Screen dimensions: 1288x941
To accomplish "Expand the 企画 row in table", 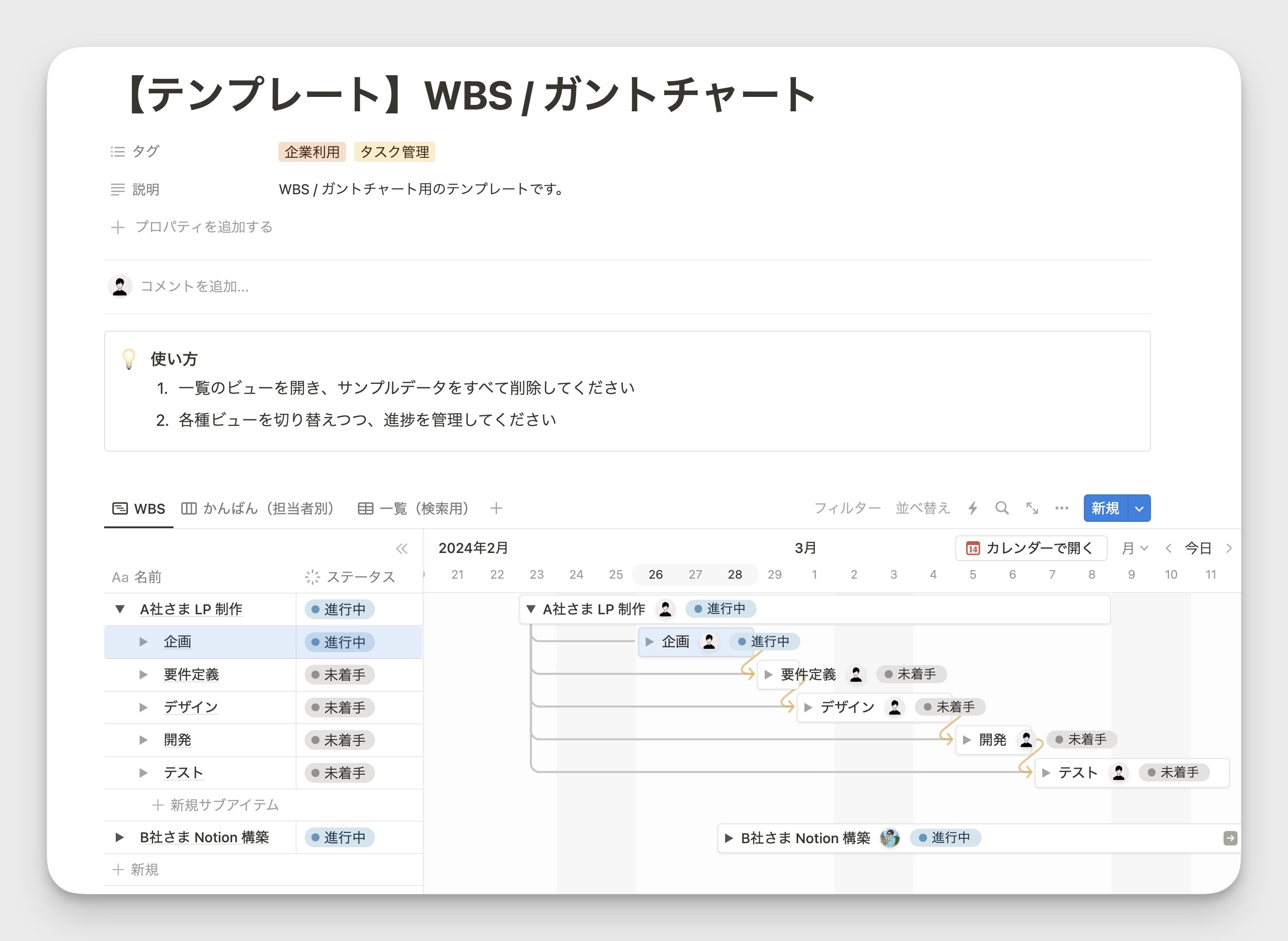I will [144, 642].
